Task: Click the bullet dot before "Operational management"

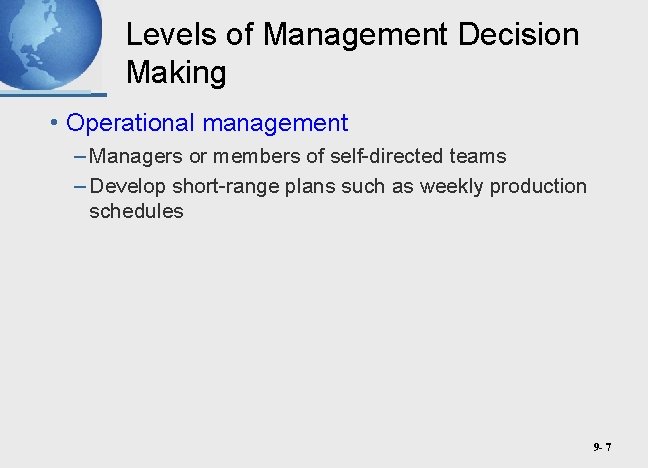Action: point(54,124)
